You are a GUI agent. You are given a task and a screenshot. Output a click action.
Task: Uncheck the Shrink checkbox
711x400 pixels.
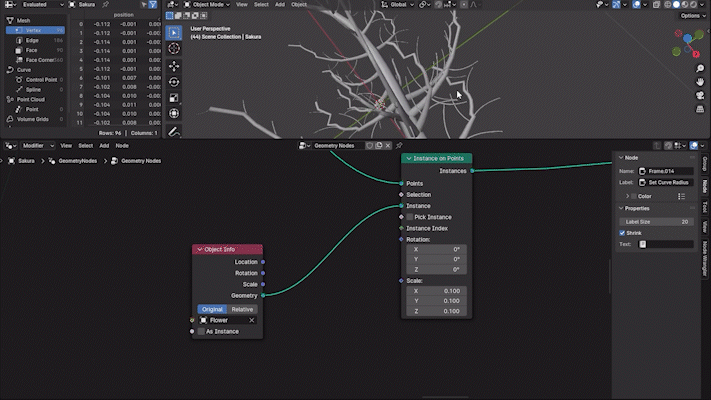tap(623, 233)
